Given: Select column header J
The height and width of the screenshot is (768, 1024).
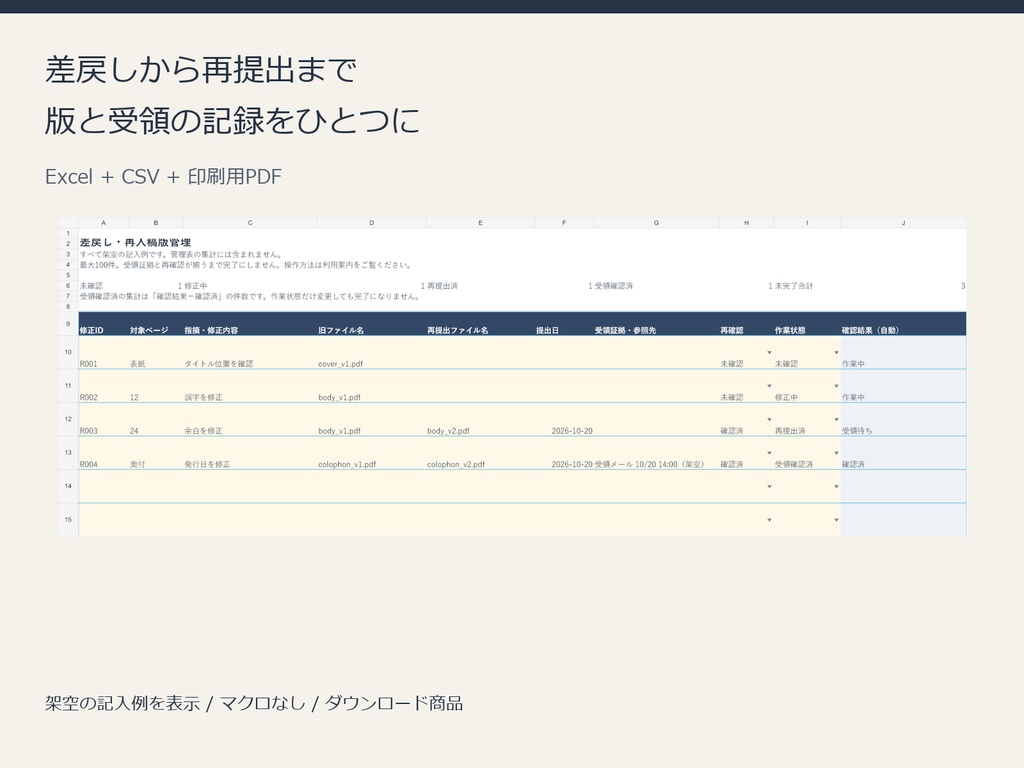Looking at the screenshot, I should tap(903, 223).
